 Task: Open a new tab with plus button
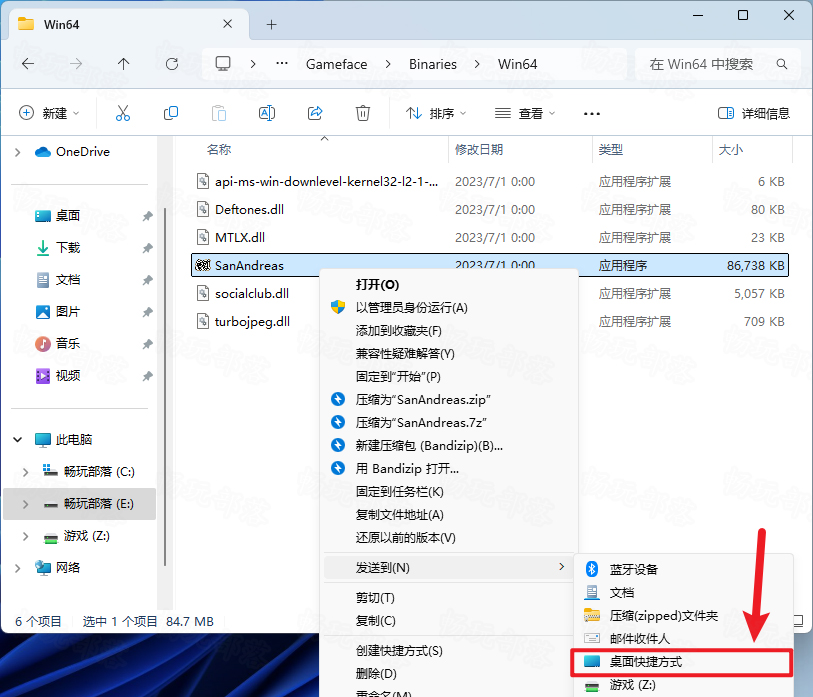271,24
